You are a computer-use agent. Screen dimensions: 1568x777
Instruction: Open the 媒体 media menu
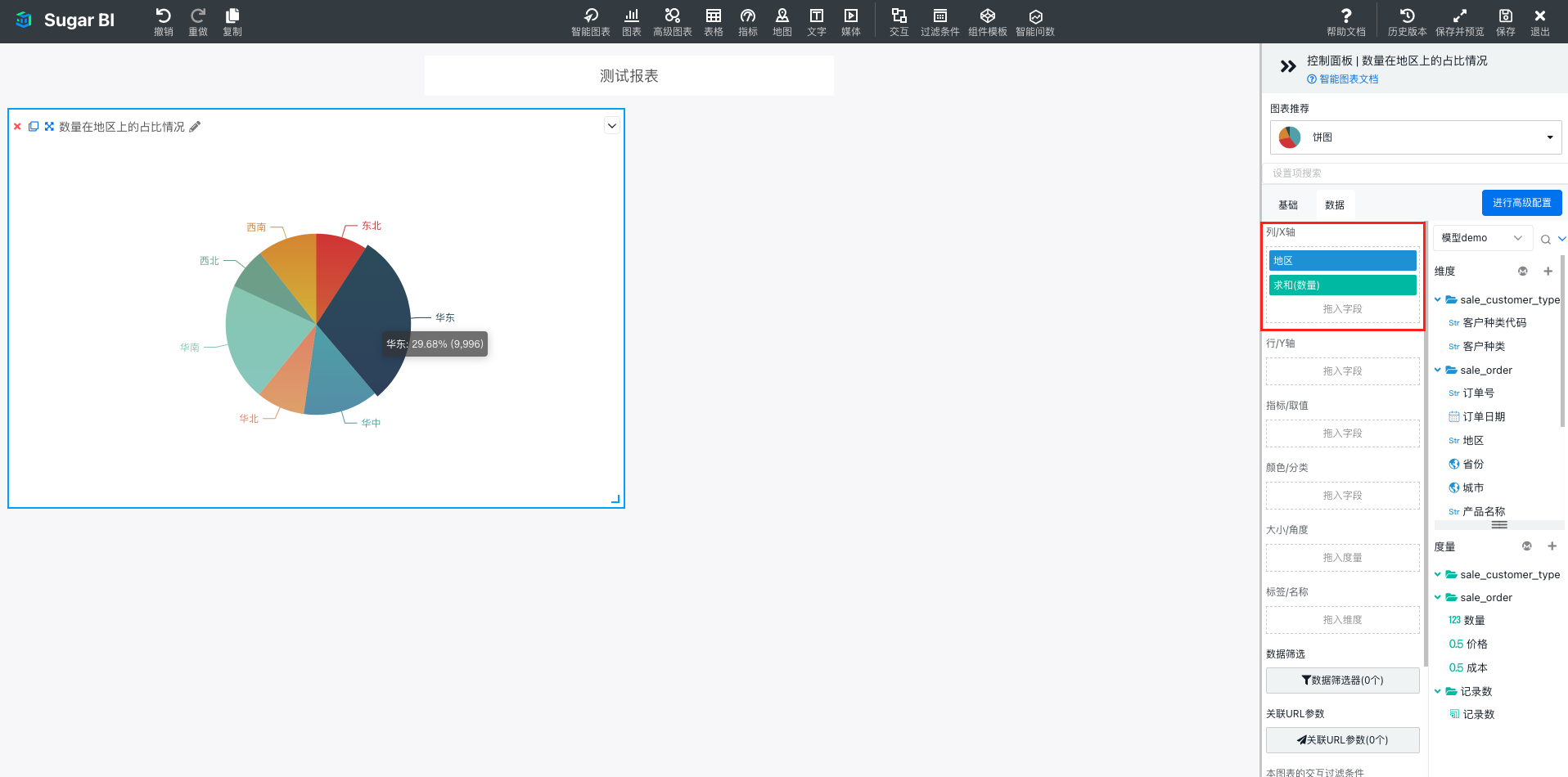[850, 21]
